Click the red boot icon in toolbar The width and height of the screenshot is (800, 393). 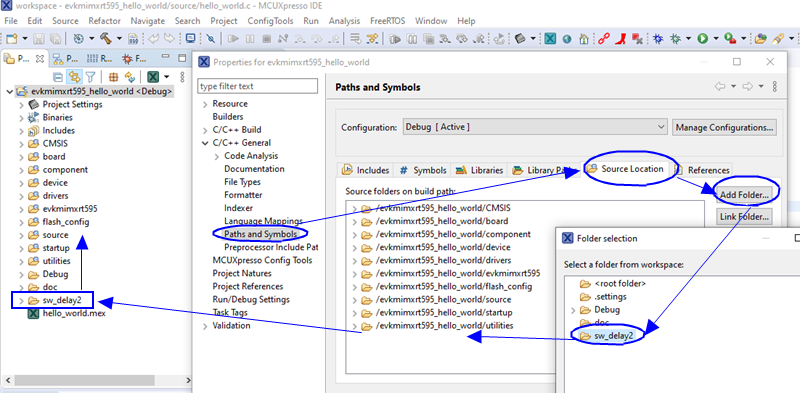[621, 38]
